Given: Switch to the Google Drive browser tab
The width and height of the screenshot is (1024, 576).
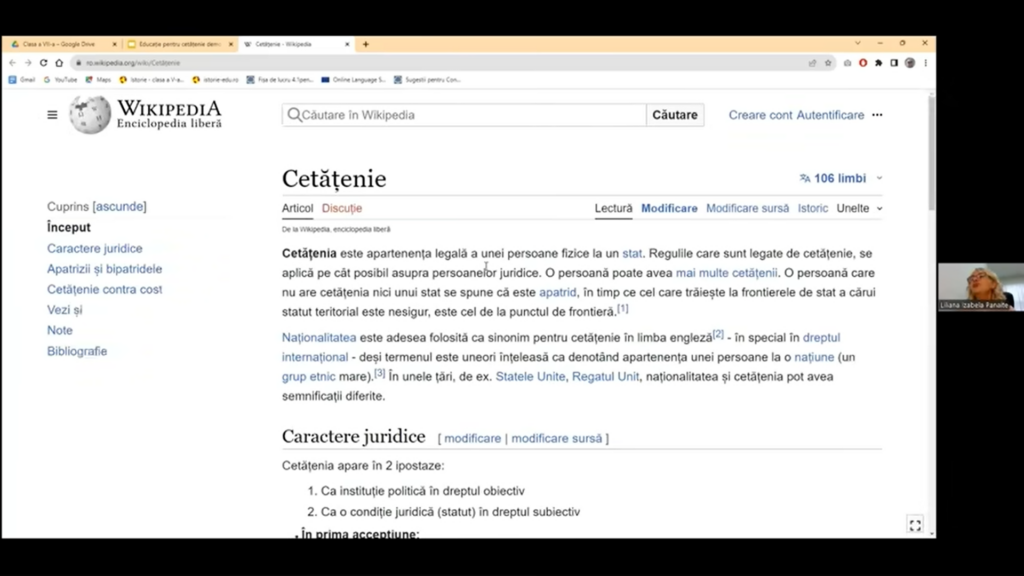Looking at the screenshot, I should (x=60, y=44).
